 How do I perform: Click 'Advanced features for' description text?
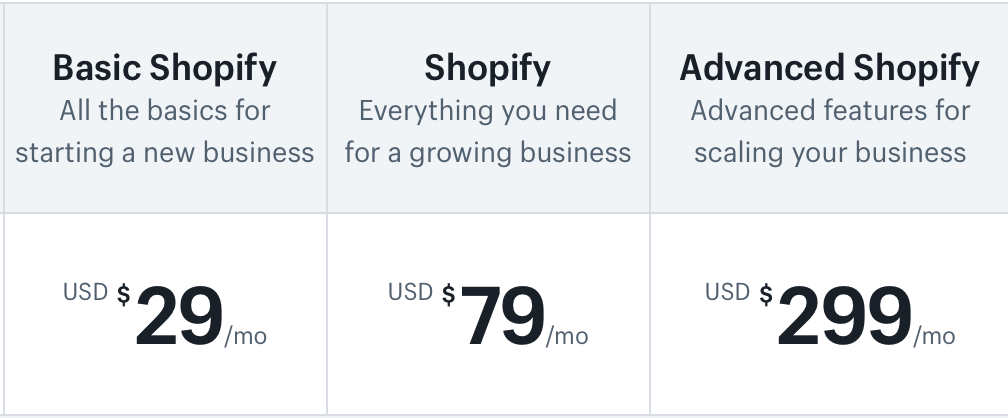[830, 111]
